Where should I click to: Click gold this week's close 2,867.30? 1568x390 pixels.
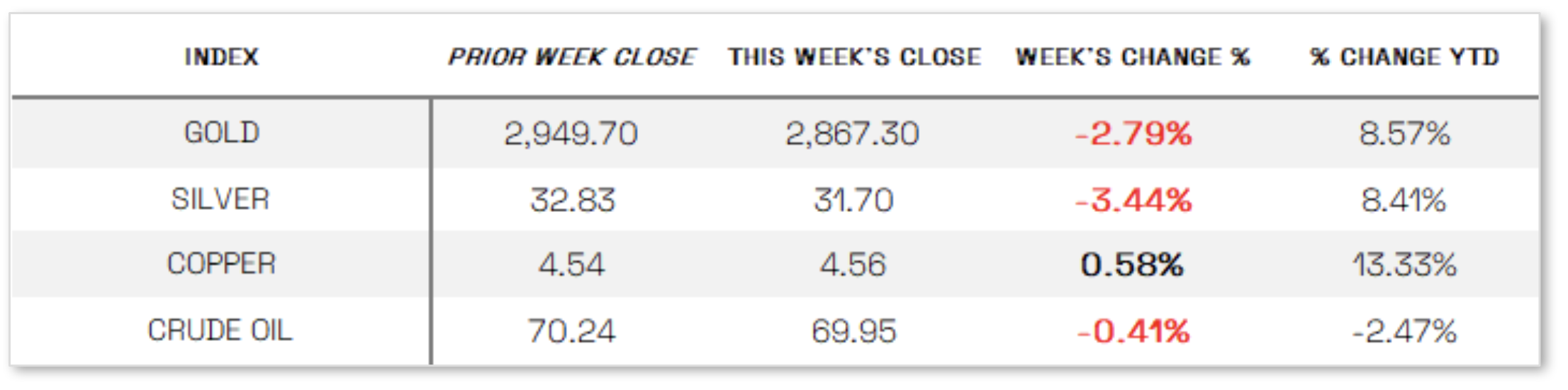coord(853,133)
